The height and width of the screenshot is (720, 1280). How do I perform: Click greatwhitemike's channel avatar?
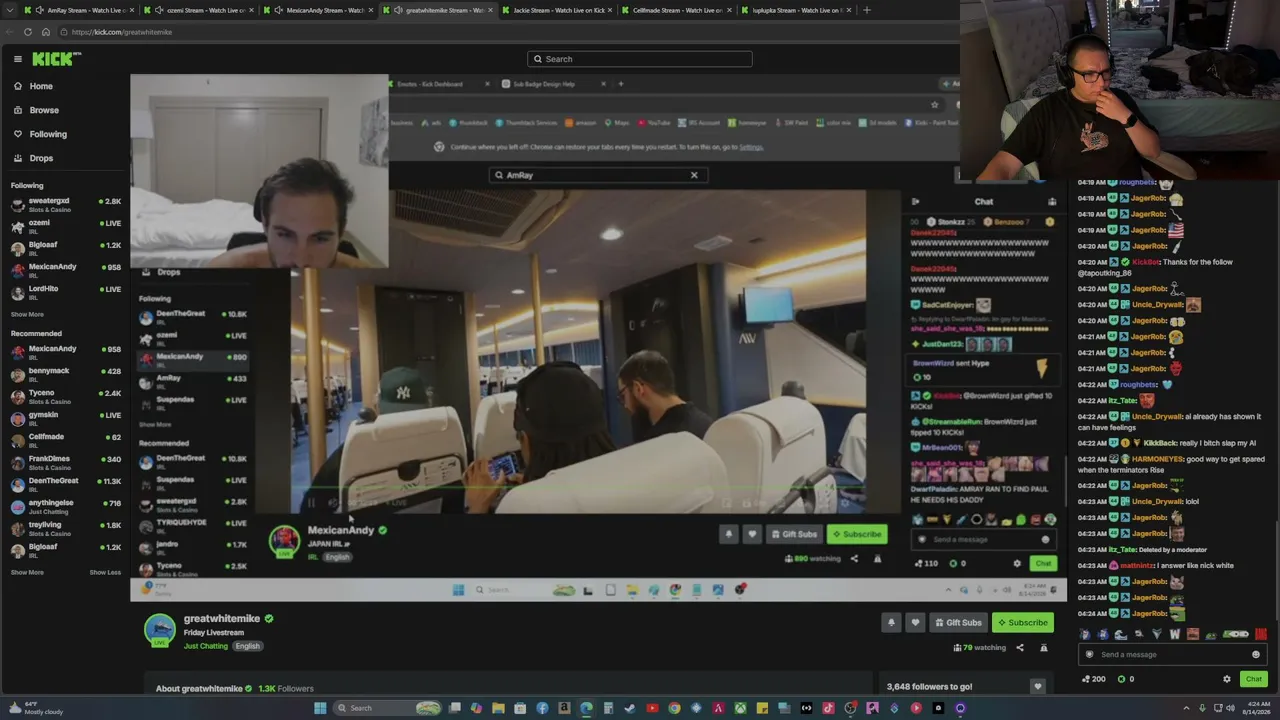tap(160, 630)
